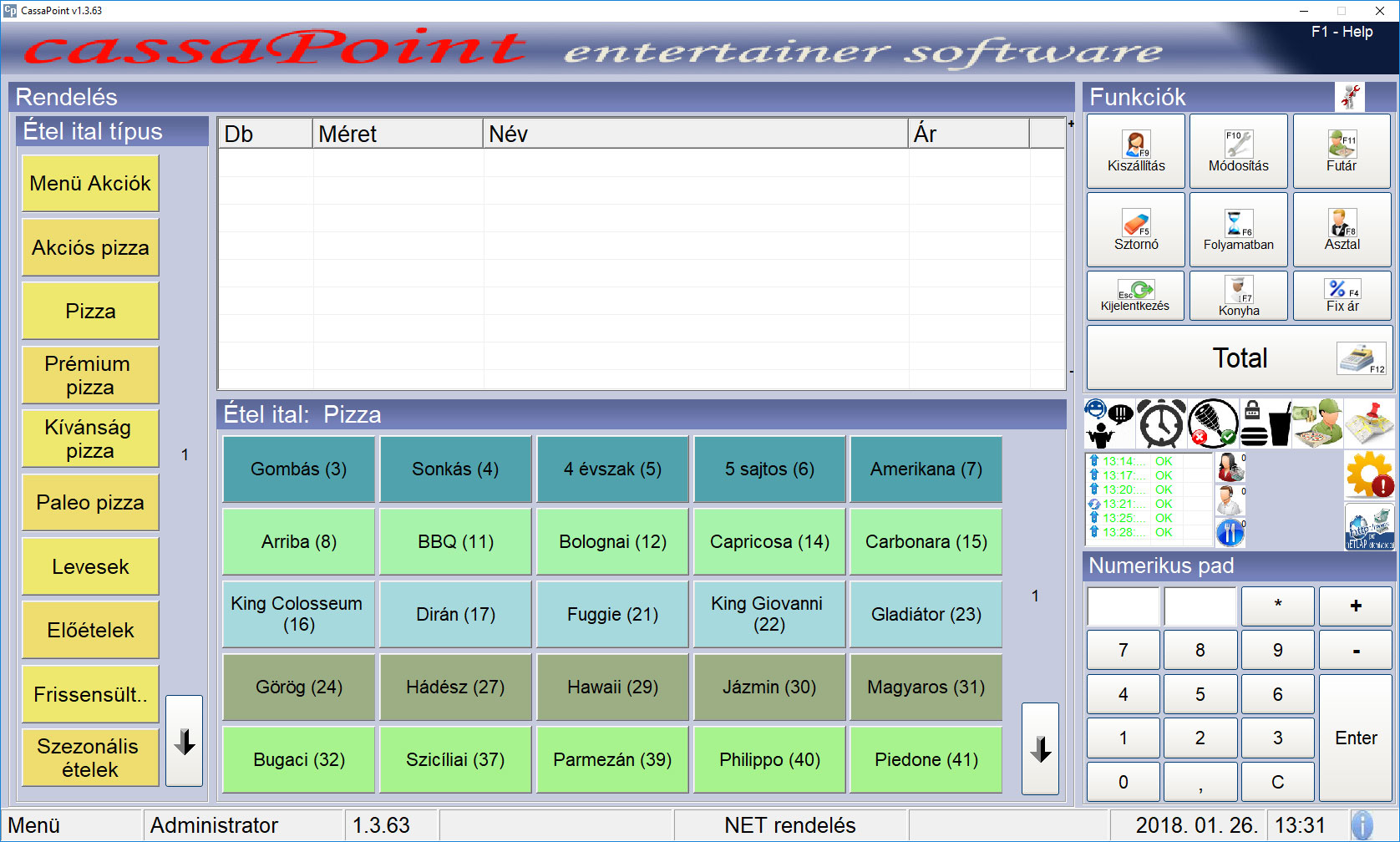
Task: Click the Méret column header
Action: coord(398,134)
